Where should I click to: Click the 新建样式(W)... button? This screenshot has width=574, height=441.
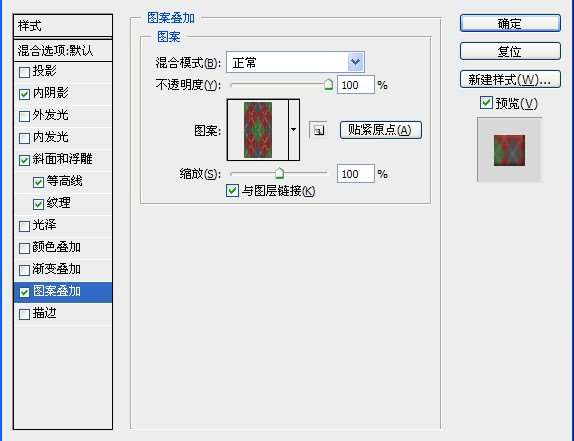510,79
